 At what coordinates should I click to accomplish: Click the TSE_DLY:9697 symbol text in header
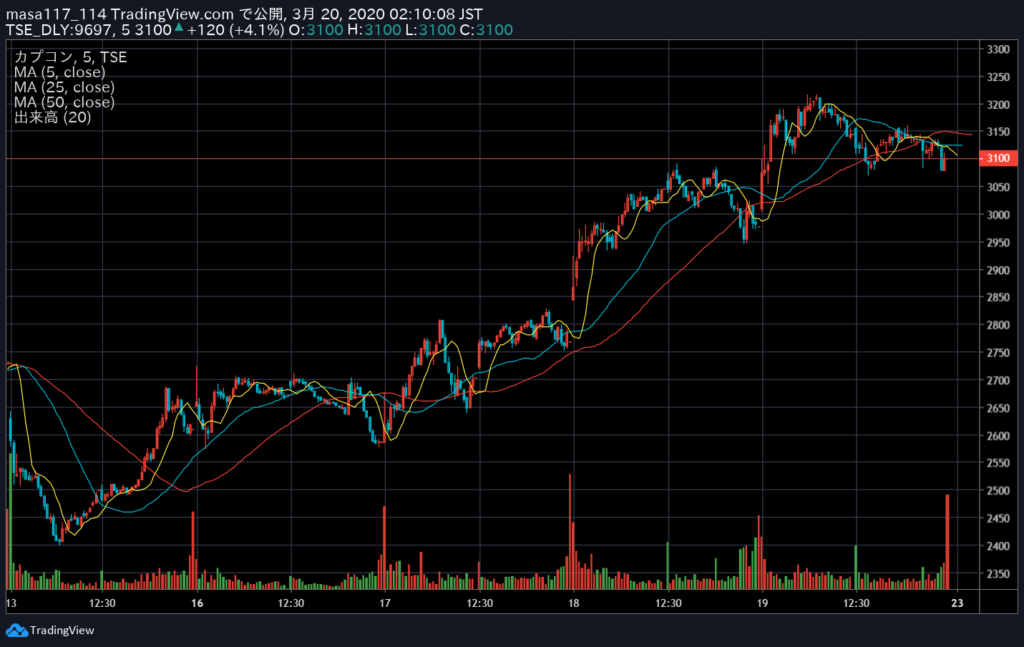coord(61,29)
